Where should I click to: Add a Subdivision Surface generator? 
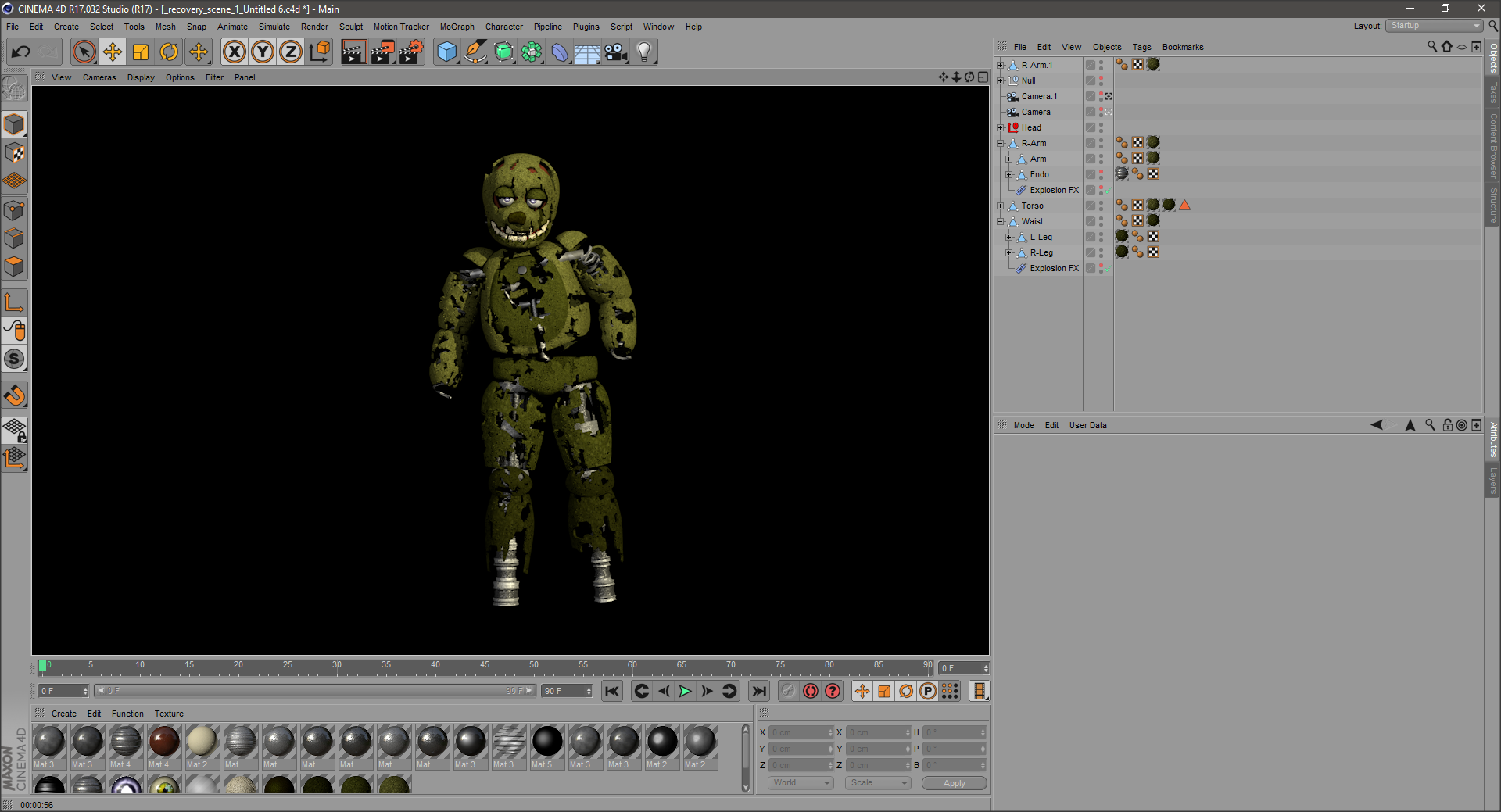click(x=503, y=52)
